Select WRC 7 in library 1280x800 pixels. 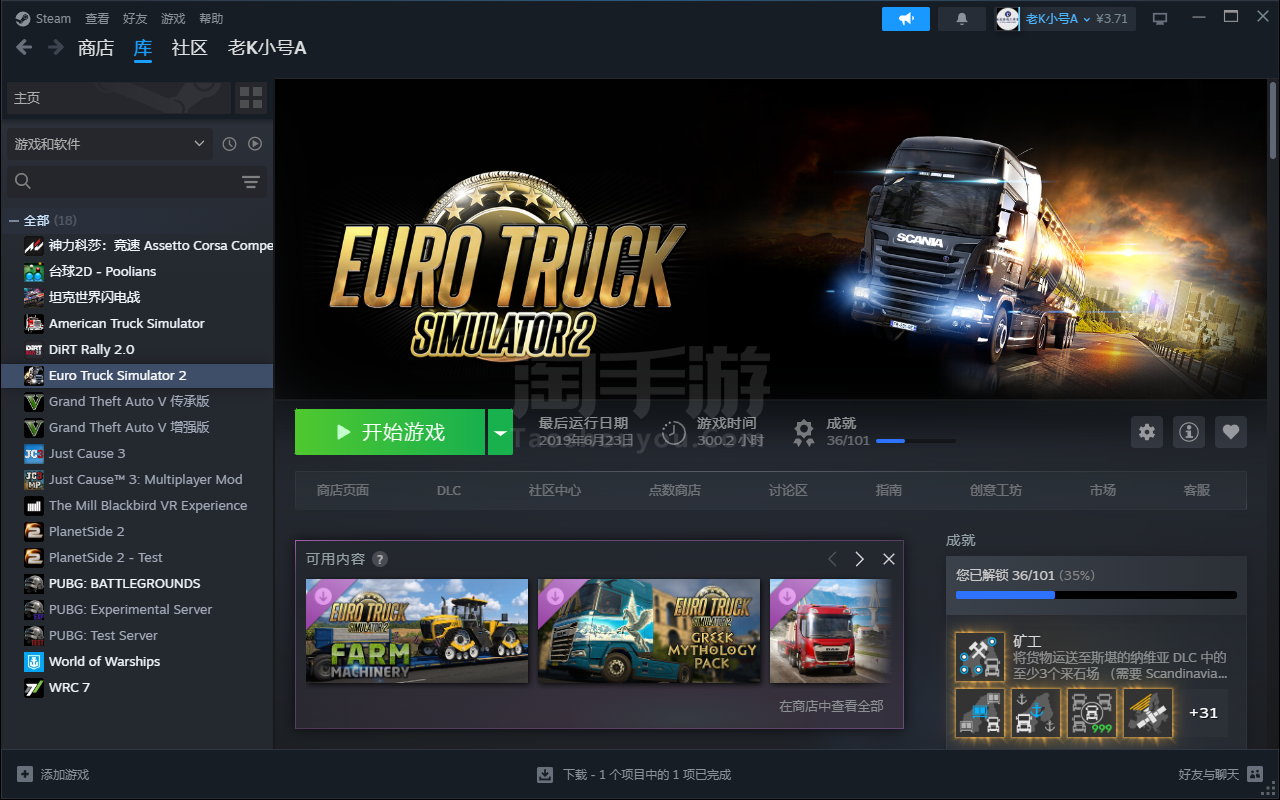(137, 687)
